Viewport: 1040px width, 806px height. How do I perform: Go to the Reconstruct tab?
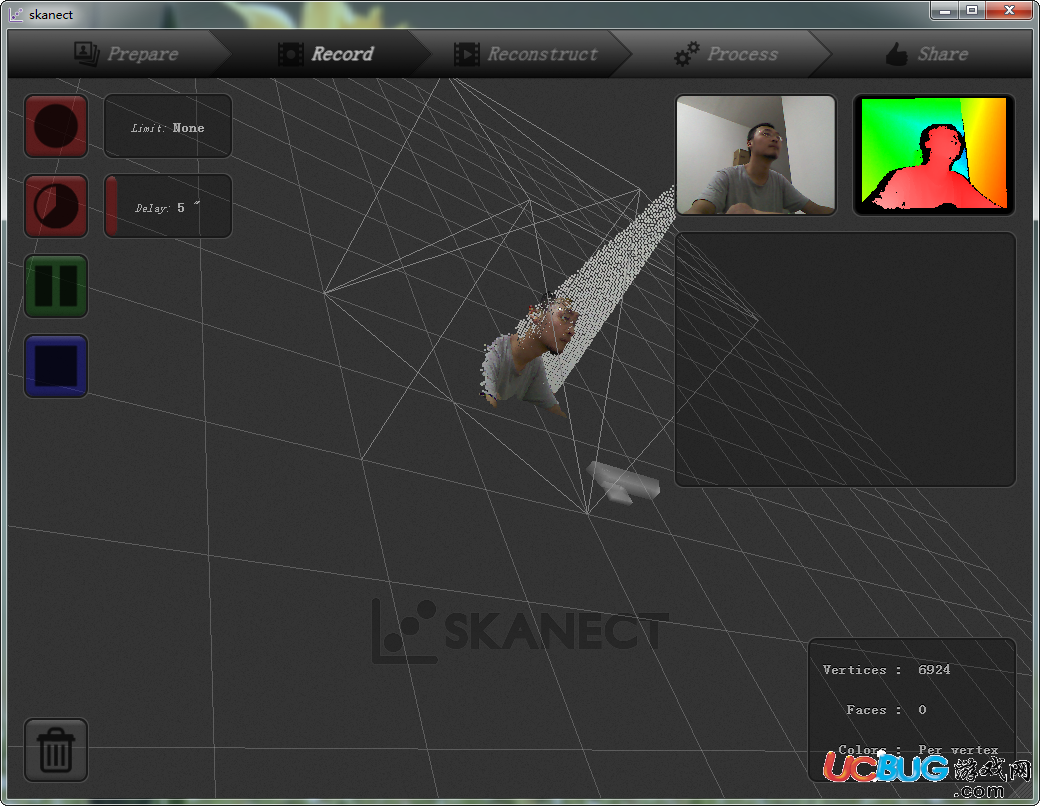tap(525, 54)
